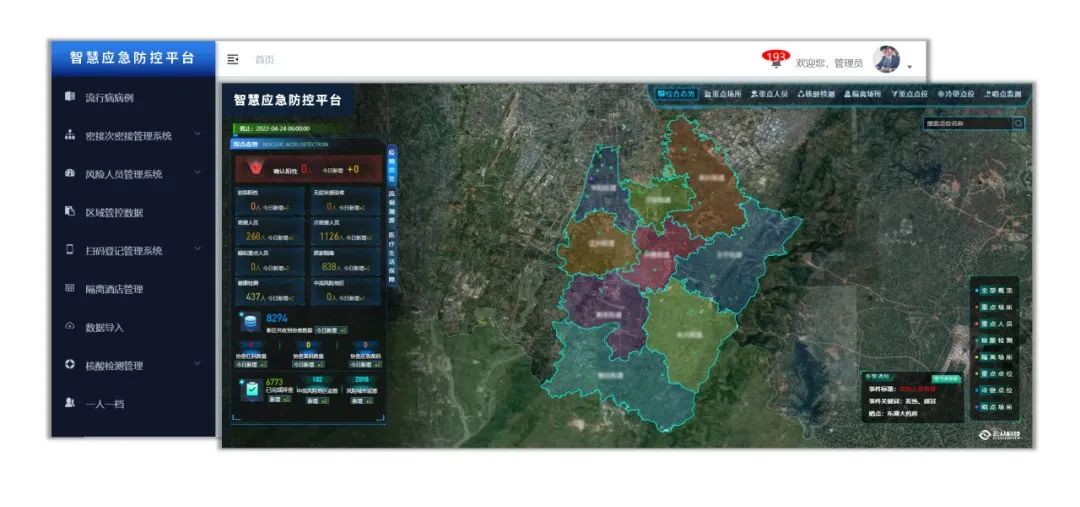Image resolution: width=1080 pixels, height=507 pixels.
Task: Click the magnifier search icon on map
Action: click(x=1019, y=124)
